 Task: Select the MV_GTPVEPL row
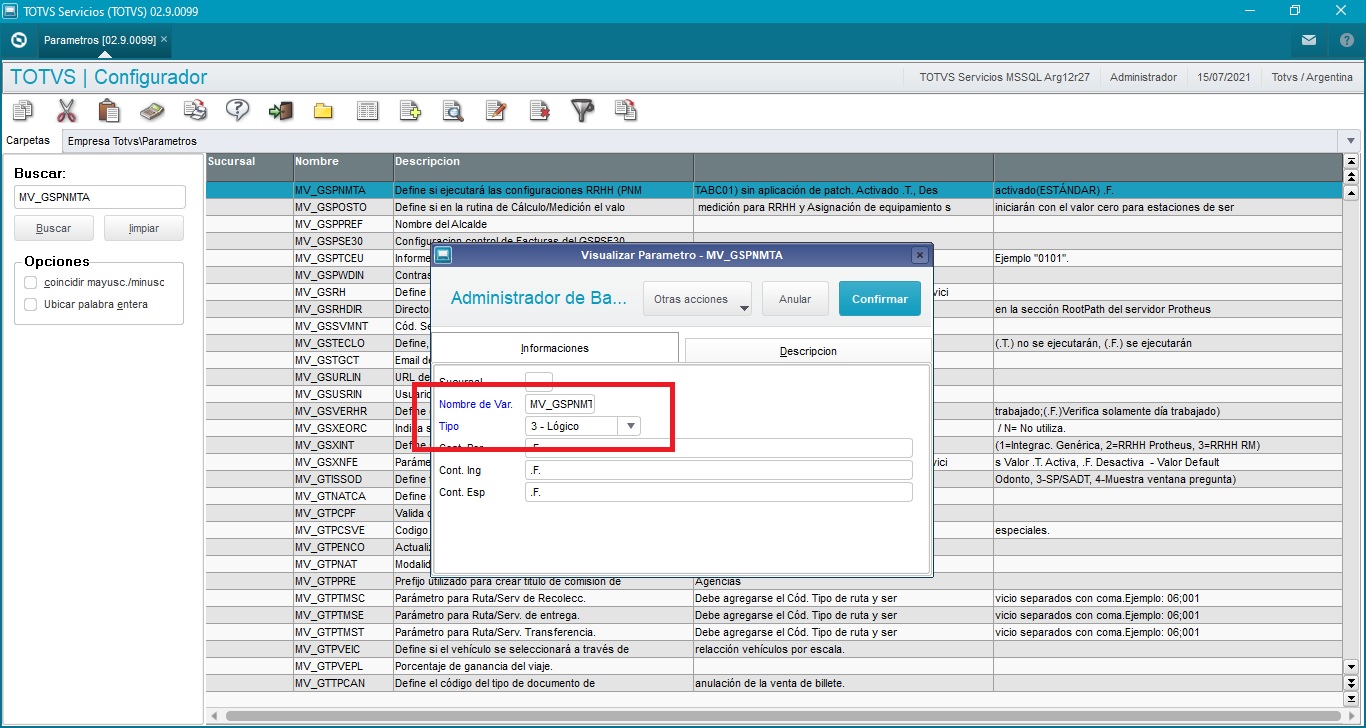click(773, 666)
